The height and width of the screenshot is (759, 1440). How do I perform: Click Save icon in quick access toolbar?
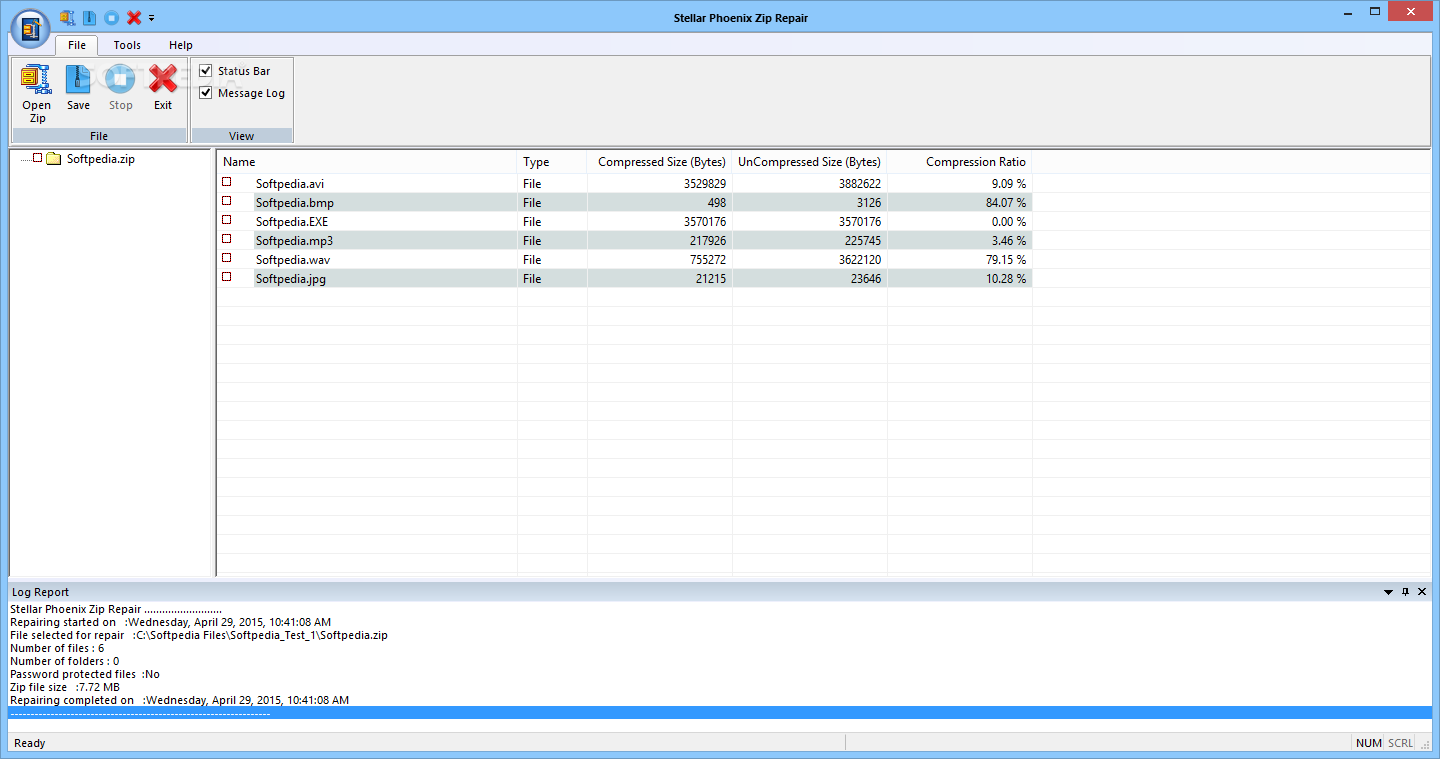point(90,17)
